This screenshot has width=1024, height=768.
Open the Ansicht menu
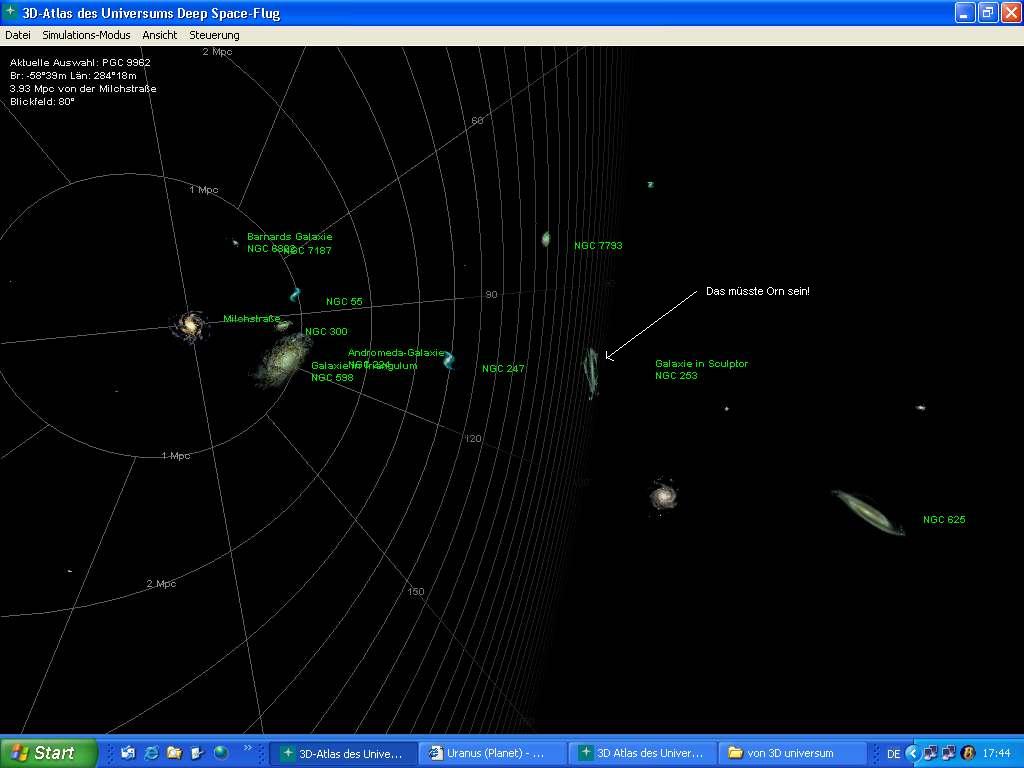160,35
